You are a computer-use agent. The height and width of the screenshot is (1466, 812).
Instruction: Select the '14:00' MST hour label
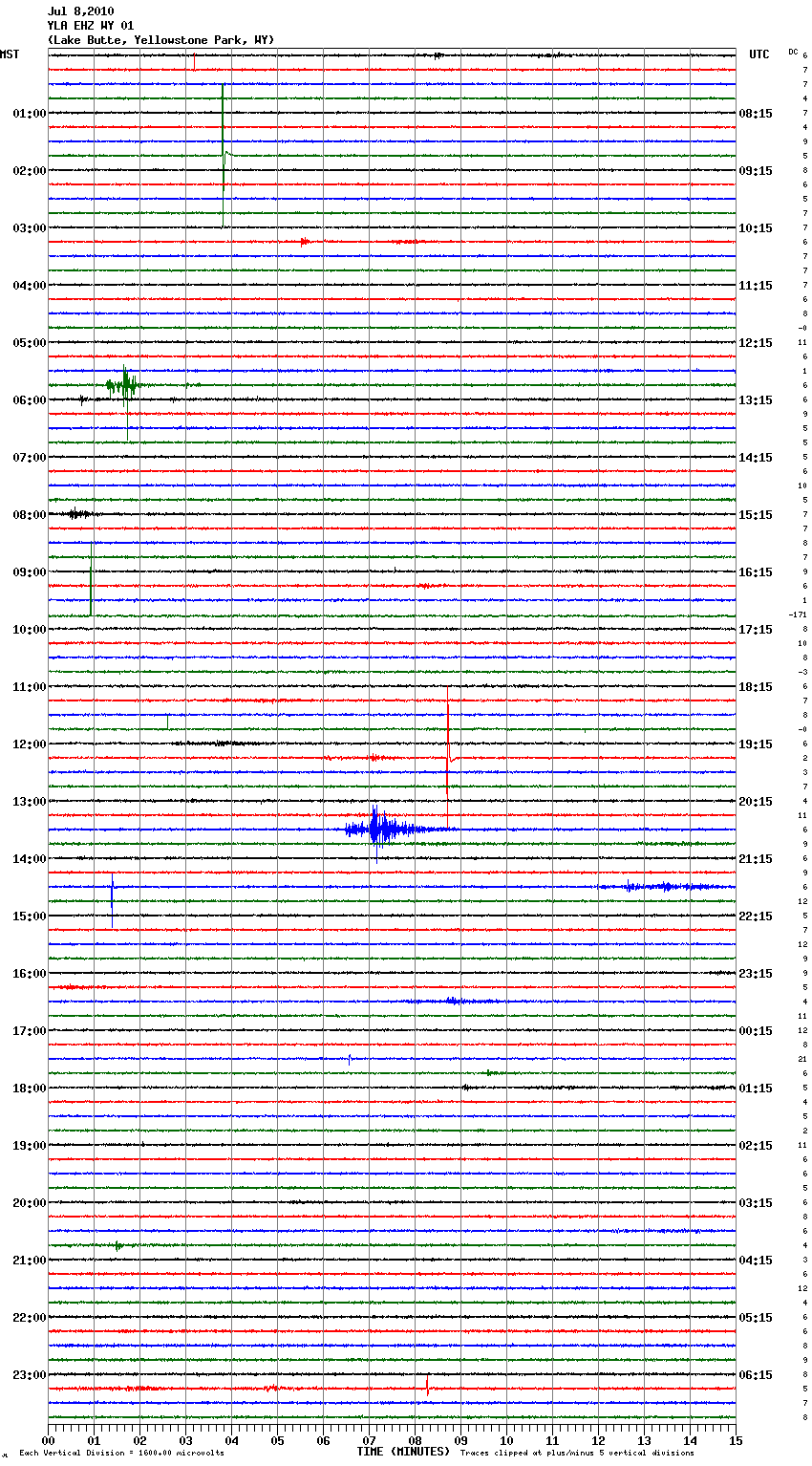[29, 859]
